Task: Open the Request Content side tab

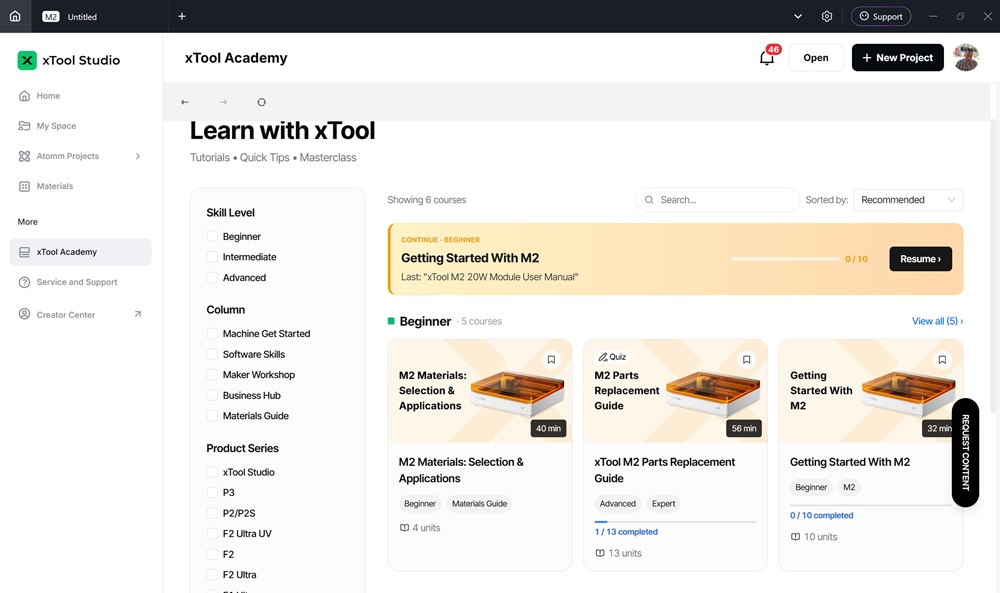Action: click(965, 453)
